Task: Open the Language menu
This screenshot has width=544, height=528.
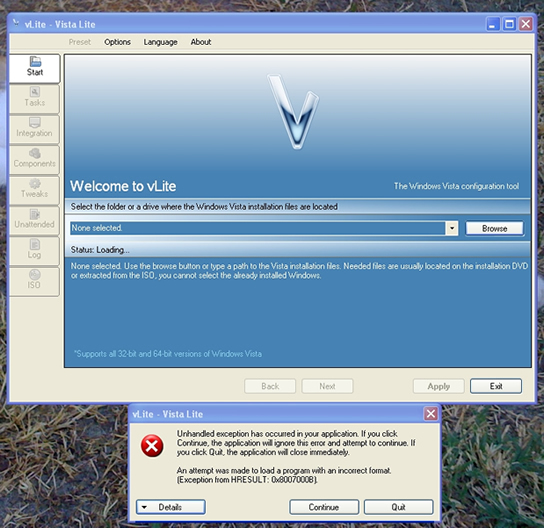Action: click(x=160, y=42)
